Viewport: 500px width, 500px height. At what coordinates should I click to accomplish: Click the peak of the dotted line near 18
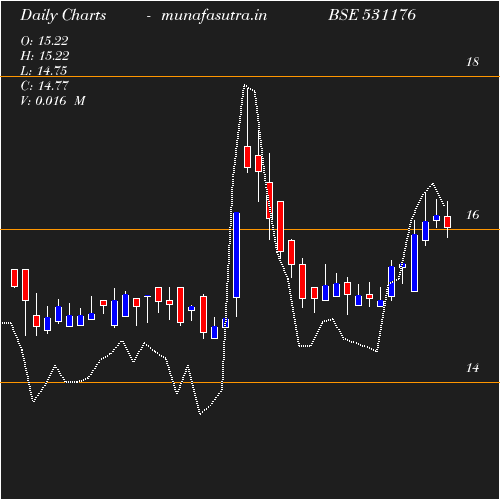[245, 85]
